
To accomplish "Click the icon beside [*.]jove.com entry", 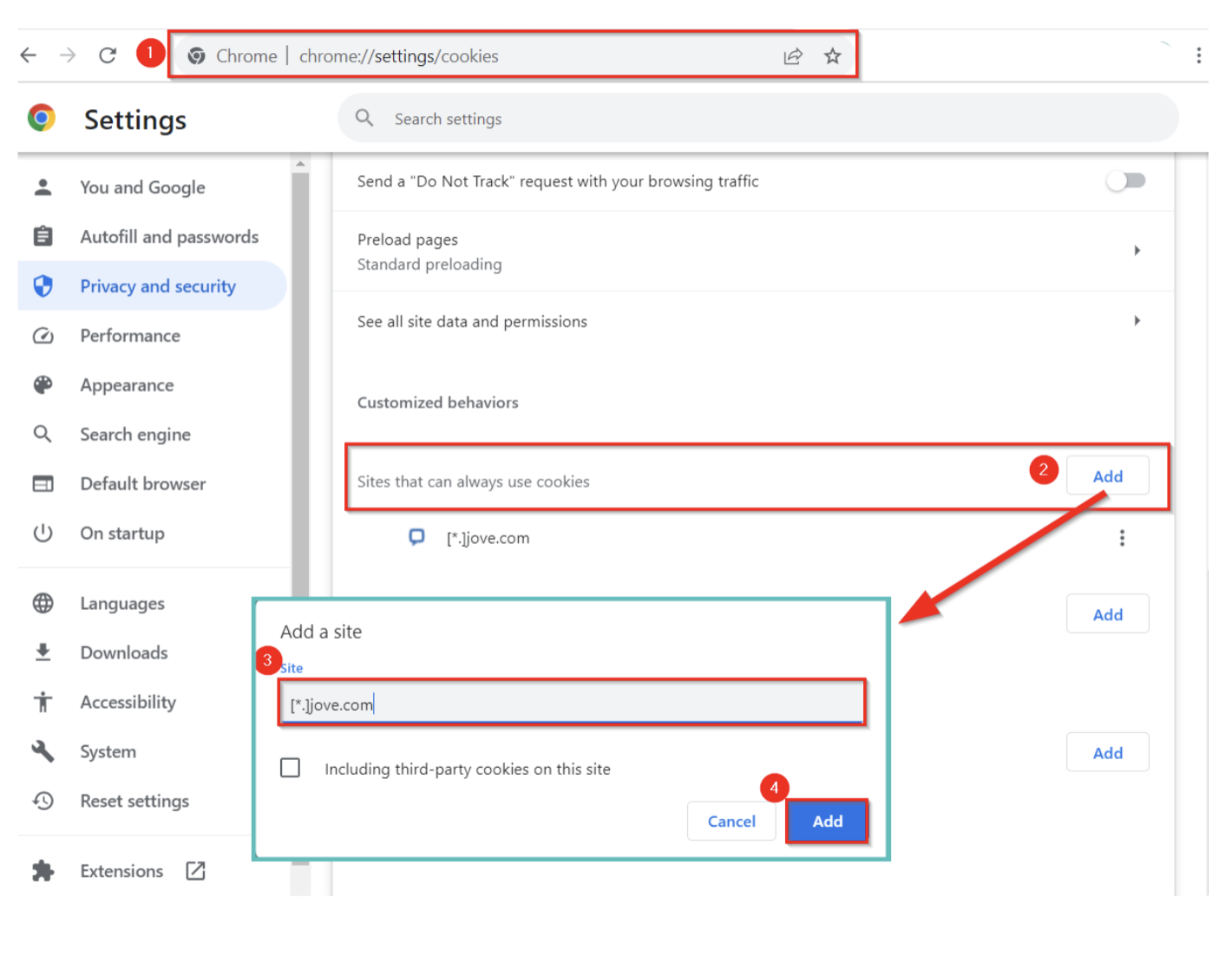I will pos(417,538).
